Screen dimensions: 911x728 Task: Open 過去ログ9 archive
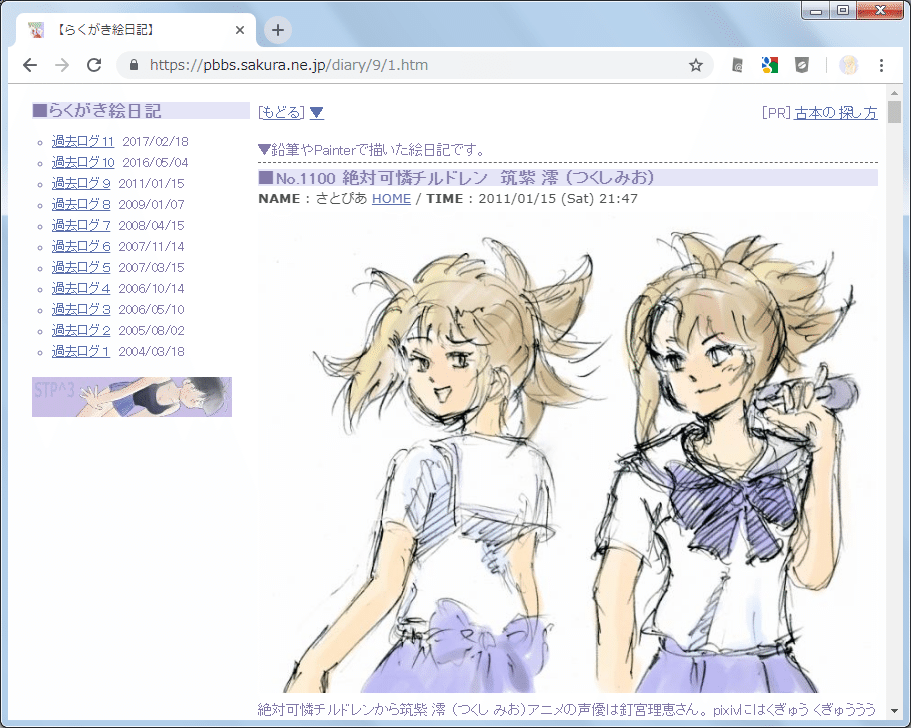[x=81, y=183]
